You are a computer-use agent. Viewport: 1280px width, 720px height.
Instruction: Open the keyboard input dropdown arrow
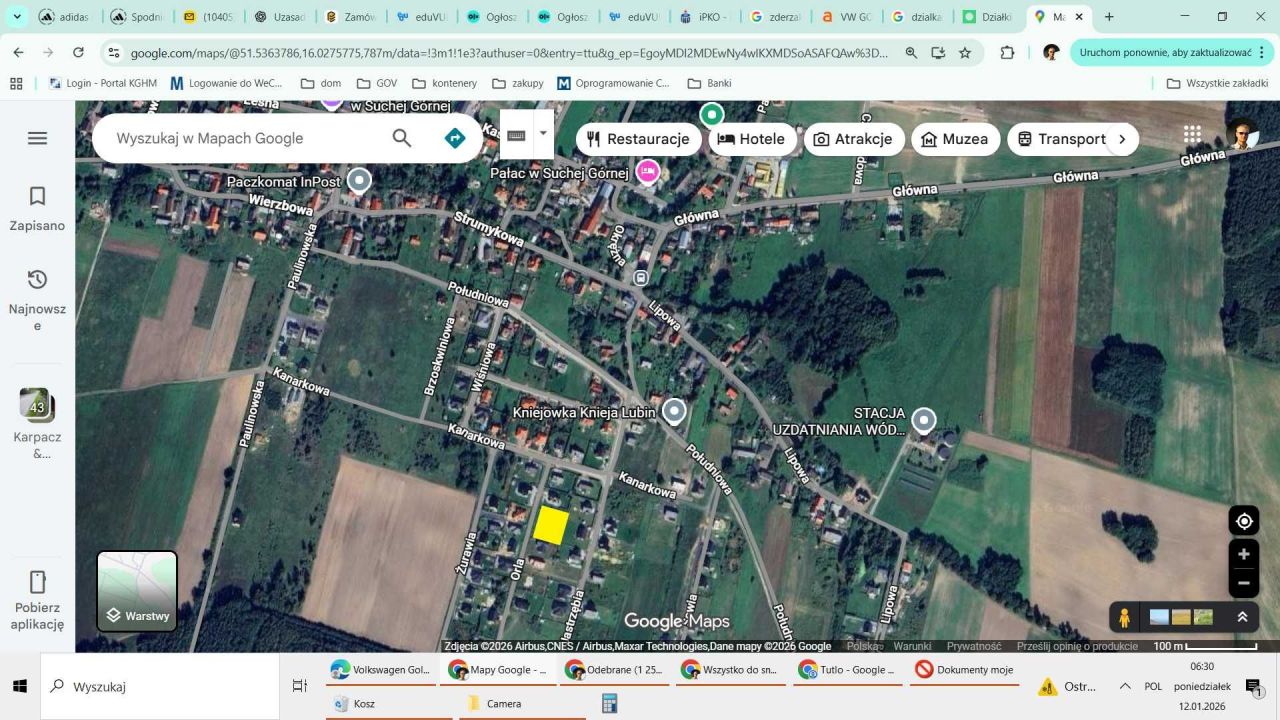(541, 133)
